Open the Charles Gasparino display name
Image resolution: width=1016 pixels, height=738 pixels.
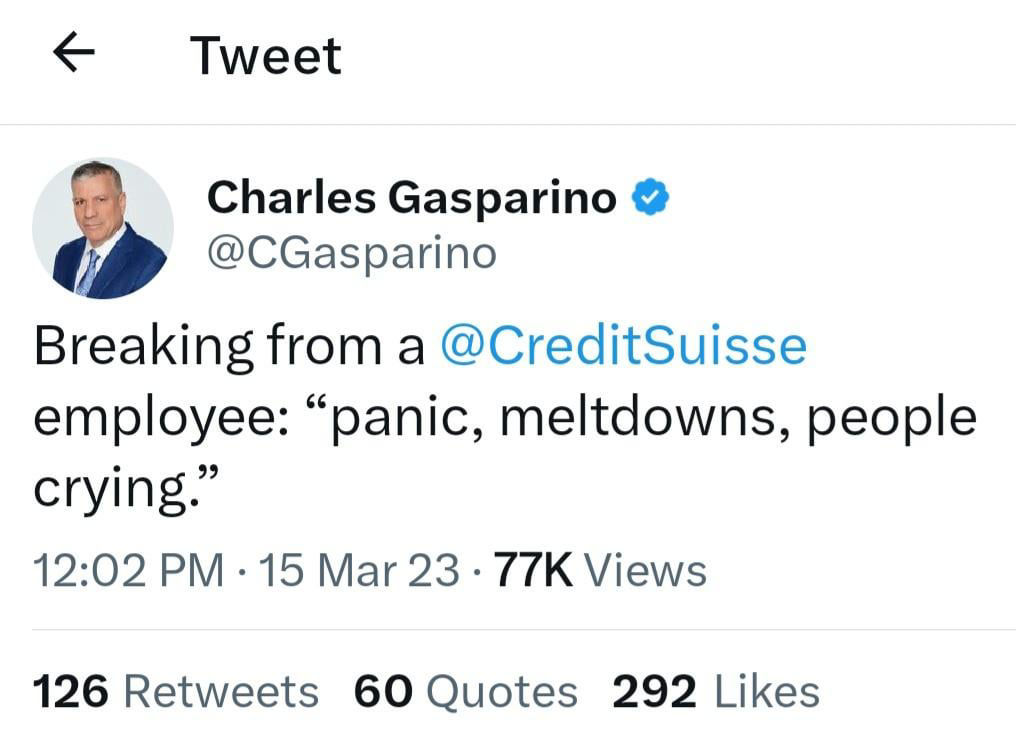411,198
